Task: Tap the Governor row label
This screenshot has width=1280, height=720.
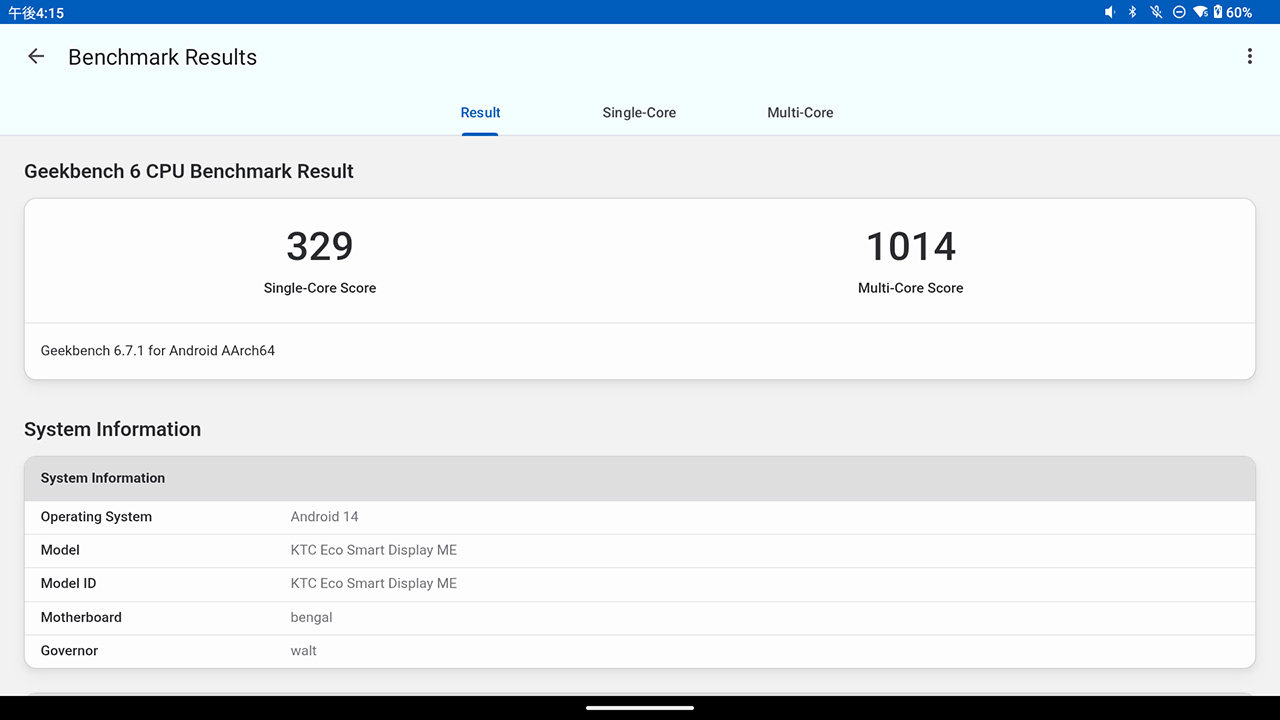Action: click(69, 651)
